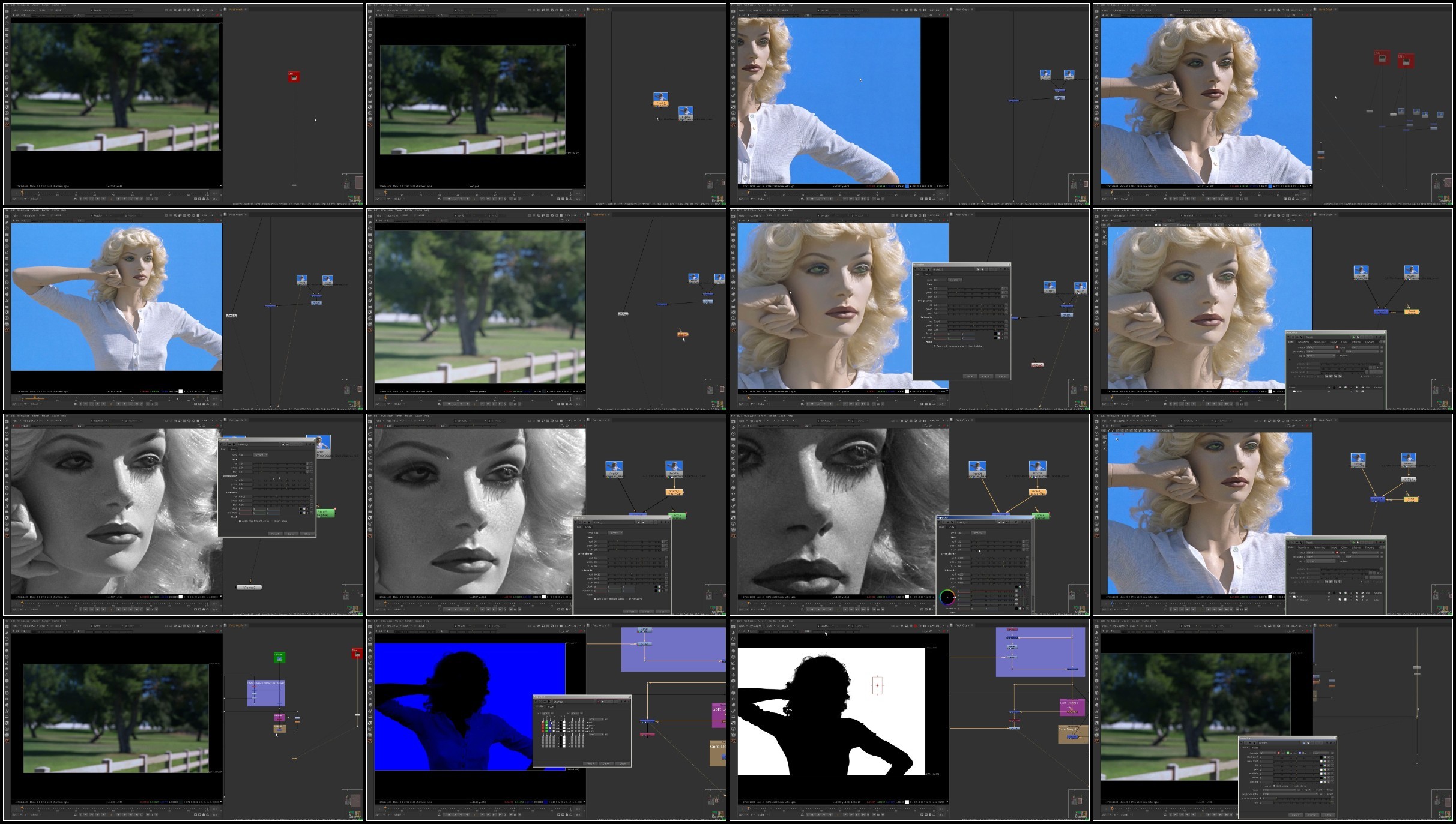The width and height of the screenshot is (1456, 824).
Task: Click Draw toolbar icon beside white matte viewer
Action: coord(733,633)
